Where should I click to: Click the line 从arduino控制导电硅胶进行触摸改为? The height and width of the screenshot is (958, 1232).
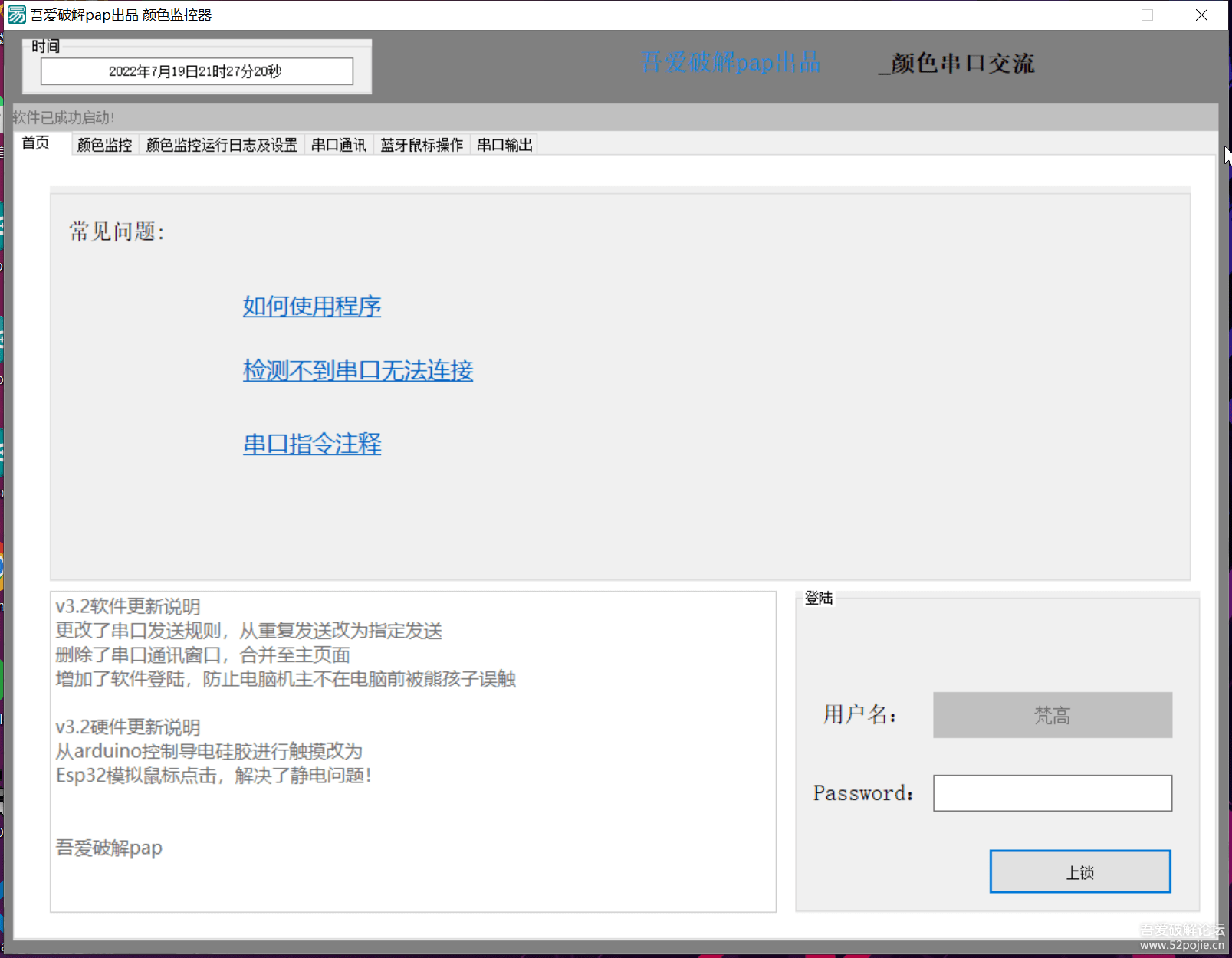click(209, 751)
